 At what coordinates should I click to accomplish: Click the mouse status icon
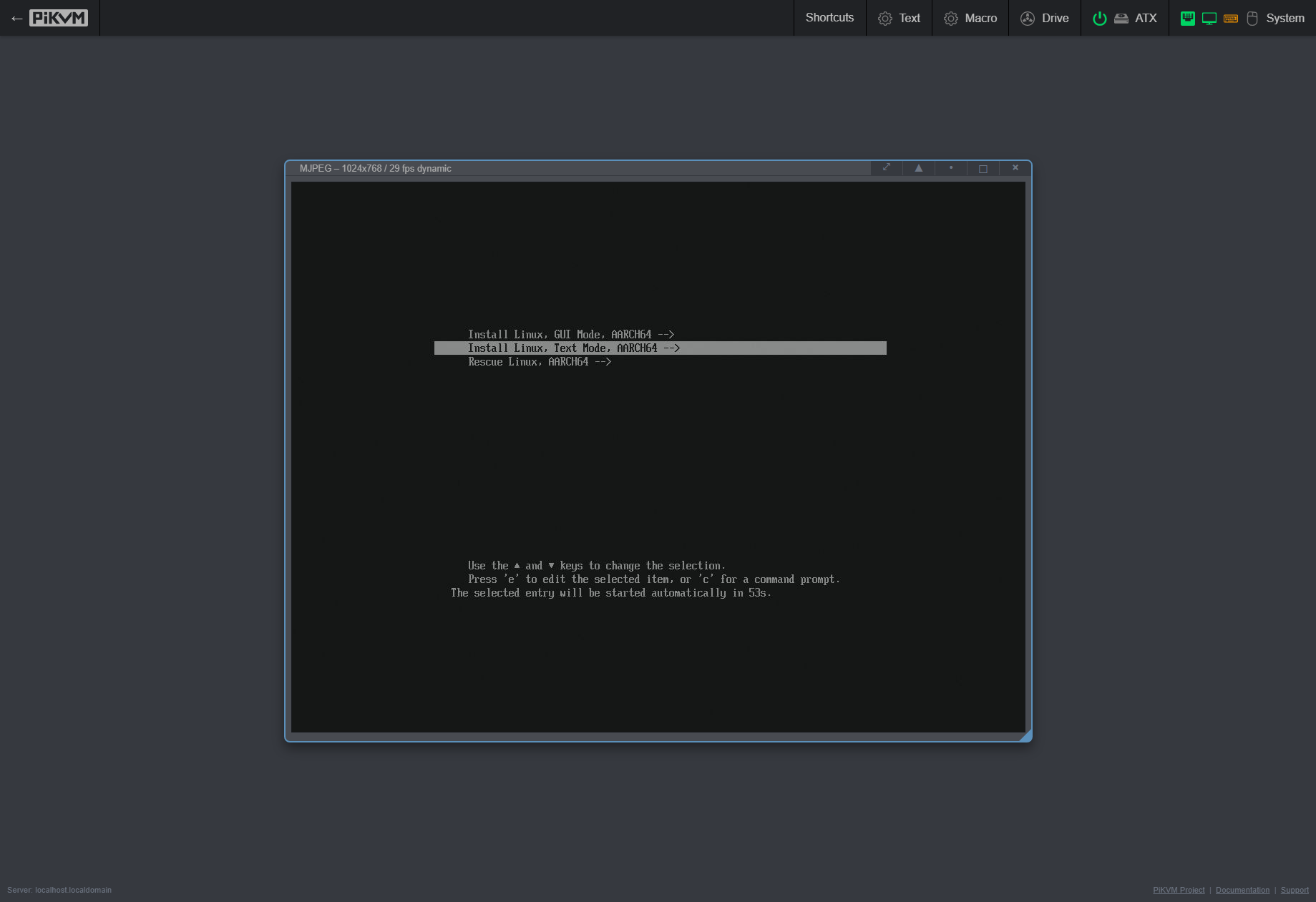click(x=1252, y=19)
